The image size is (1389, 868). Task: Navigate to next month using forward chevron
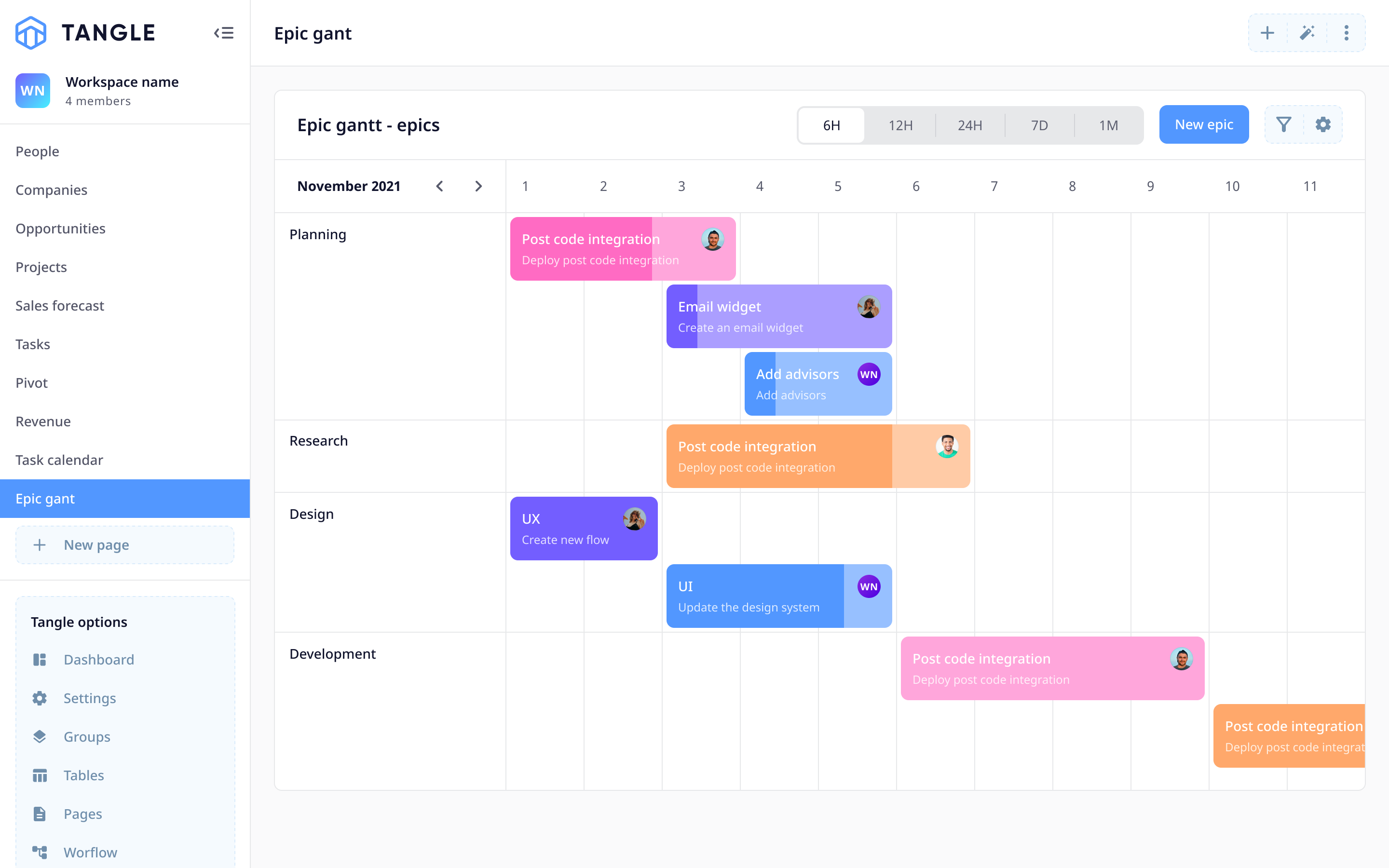pos(479,185)
